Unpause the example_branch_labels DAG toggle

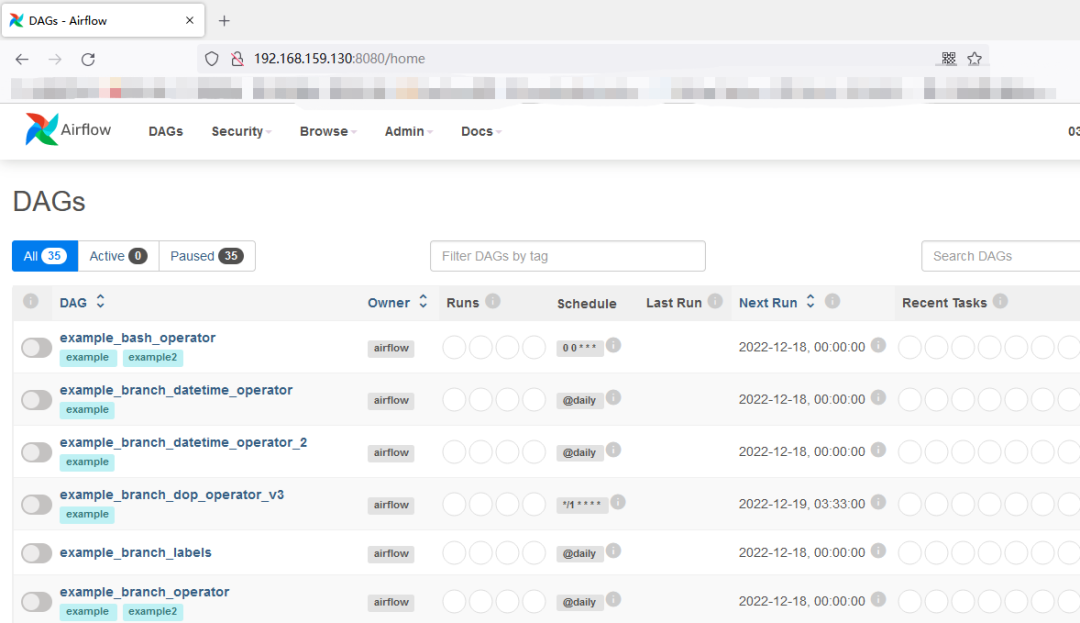[37, 553]
